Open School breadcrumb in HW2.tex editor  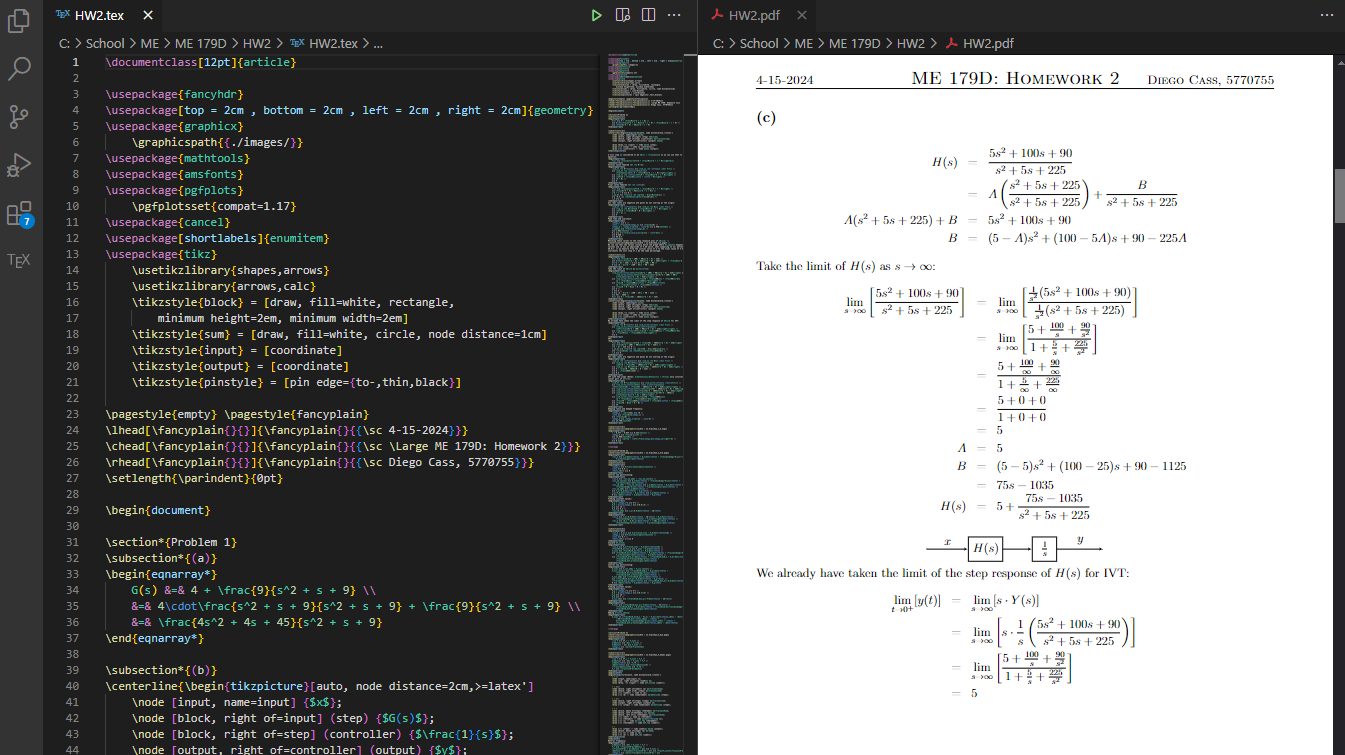(105, 43)
